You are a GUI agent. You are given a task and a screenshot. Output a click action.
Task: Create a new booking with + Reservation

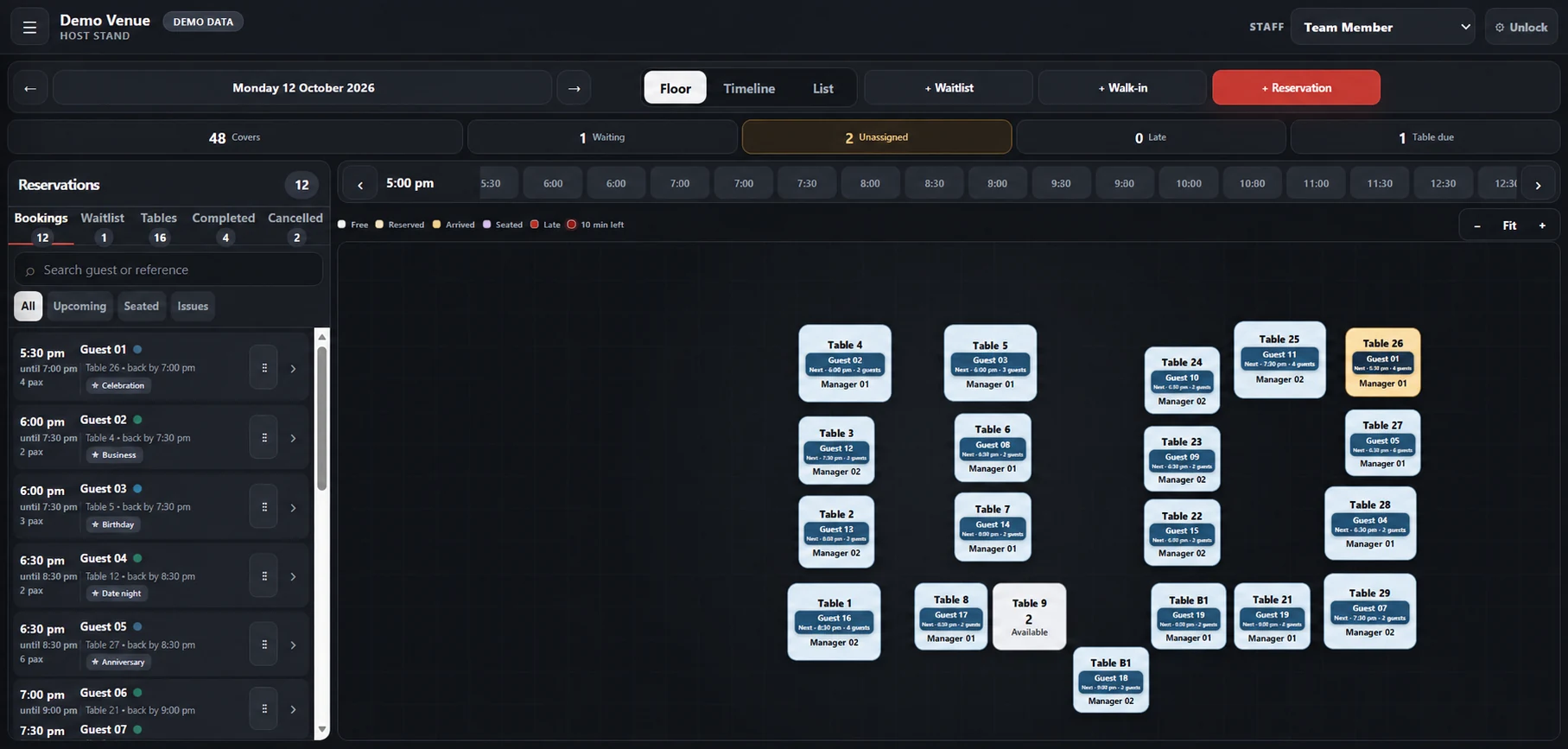1296,88
